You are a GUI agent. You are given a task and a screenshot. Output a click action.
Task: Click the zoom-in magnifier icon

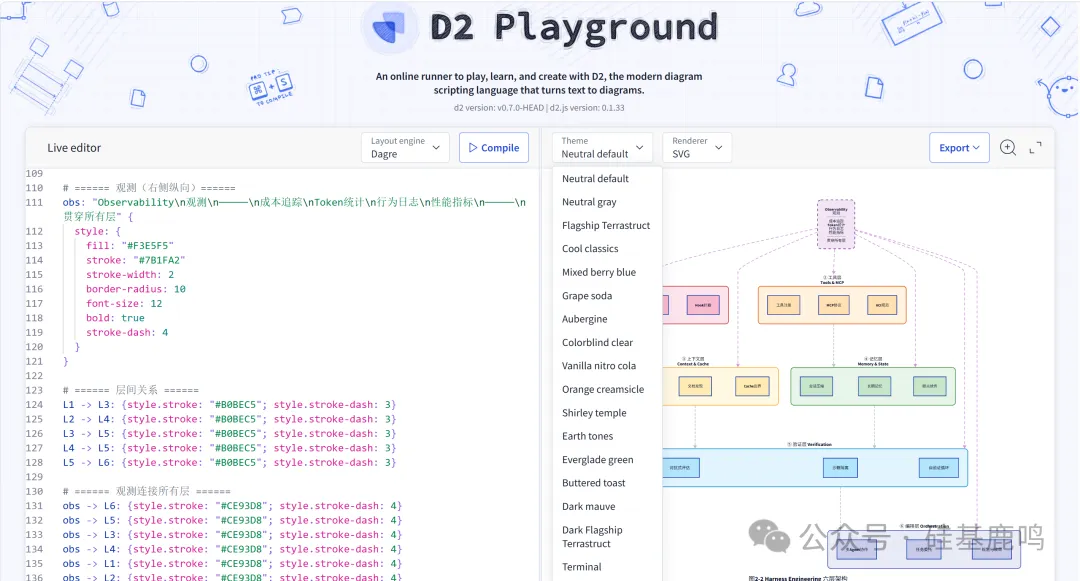click(1008, 148)
